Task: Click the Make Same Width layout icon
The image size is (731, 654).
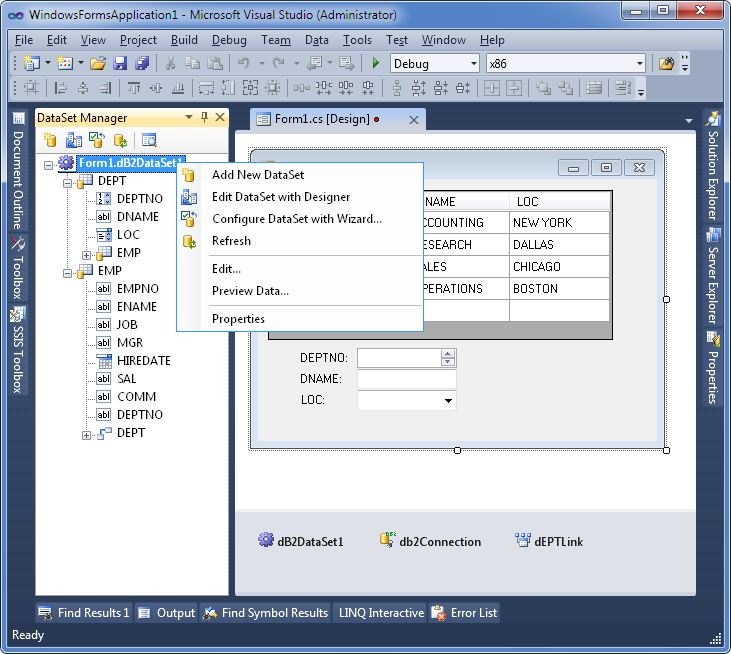Action: coord(206,88)
